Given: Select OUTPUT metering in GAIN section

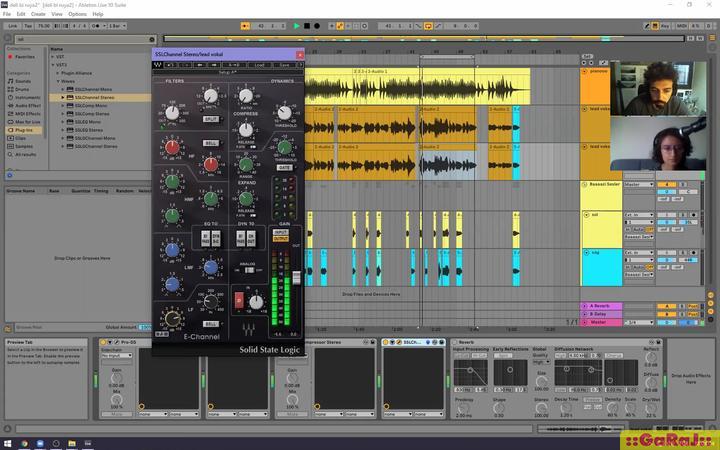Looking at the screenshot, I should (281, 239).
